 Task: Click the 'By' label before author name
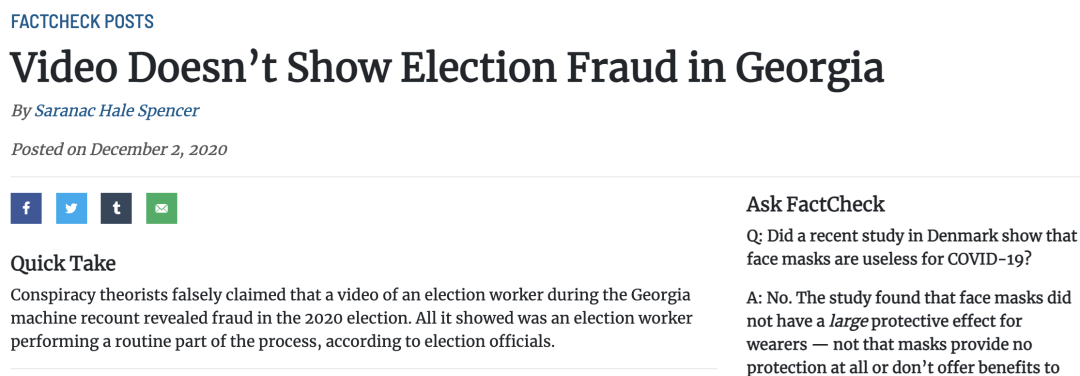(21, 110)
